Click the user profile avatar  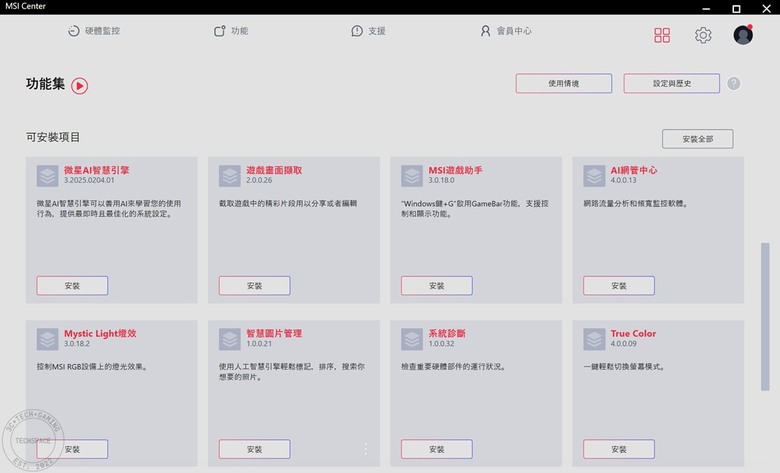pos(743,35)
